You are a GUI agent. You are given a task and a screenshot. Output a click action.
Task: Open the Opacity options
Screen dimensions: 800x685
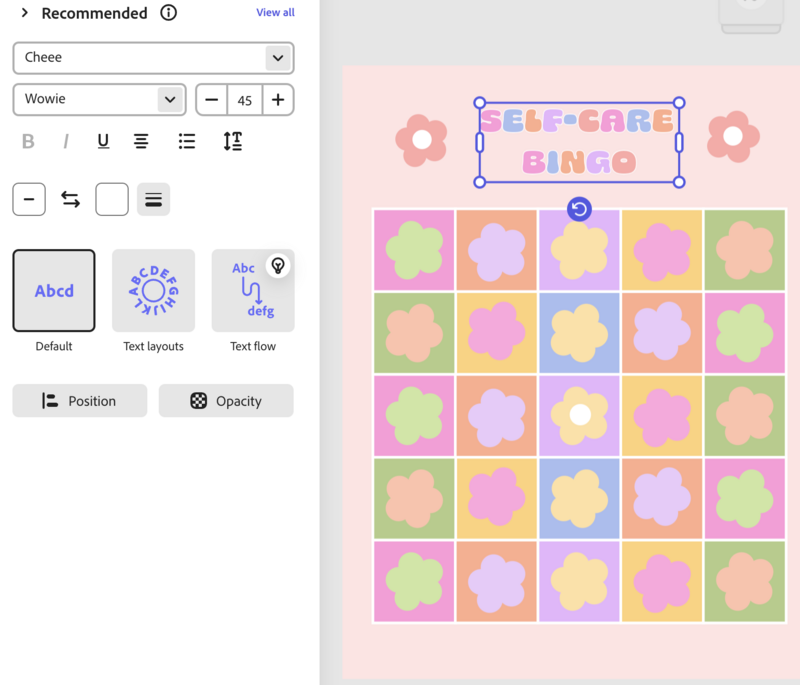point(226,401)
